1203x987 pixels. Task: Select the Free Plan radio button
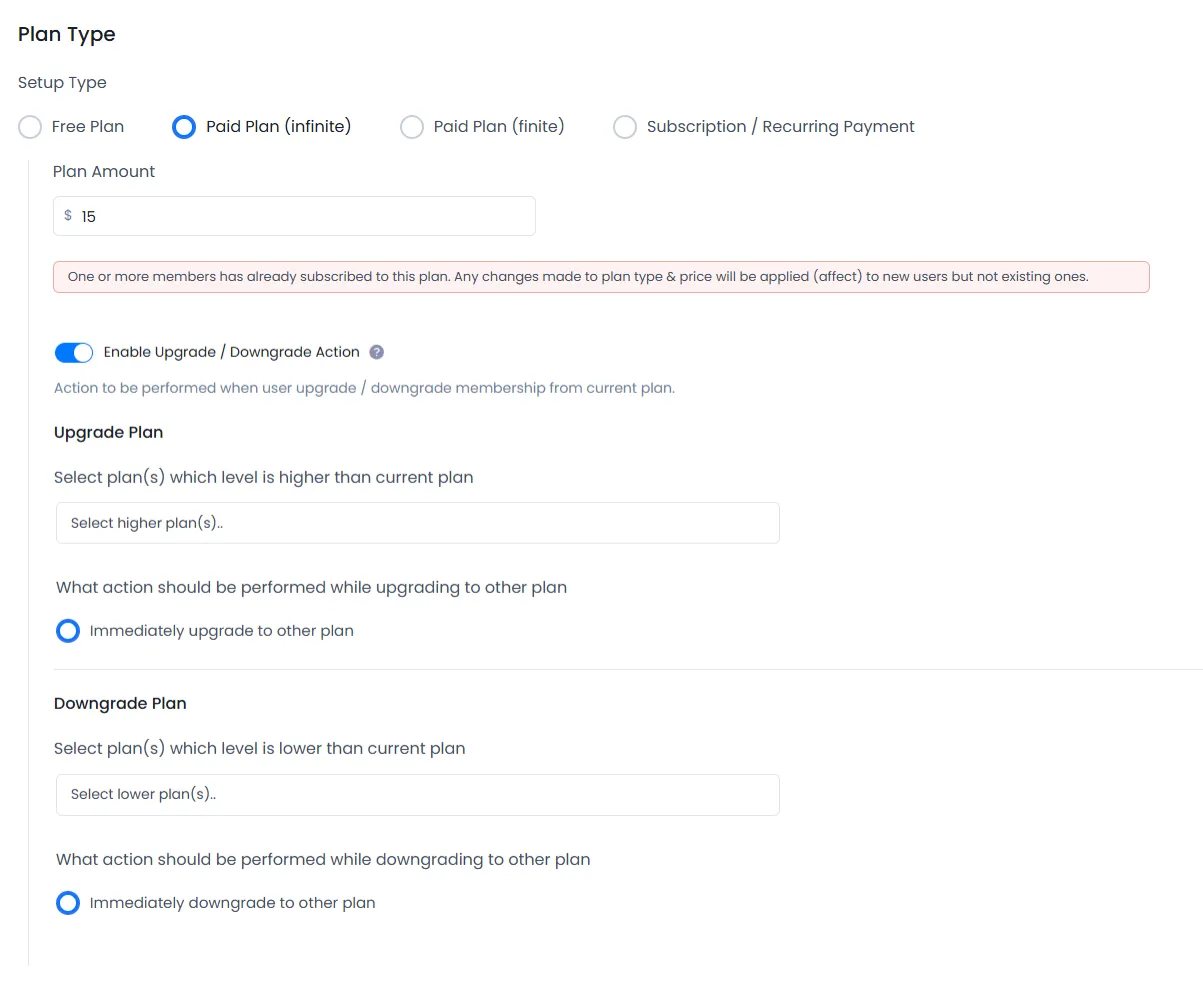pyautogui.click(x=31, y=127)
